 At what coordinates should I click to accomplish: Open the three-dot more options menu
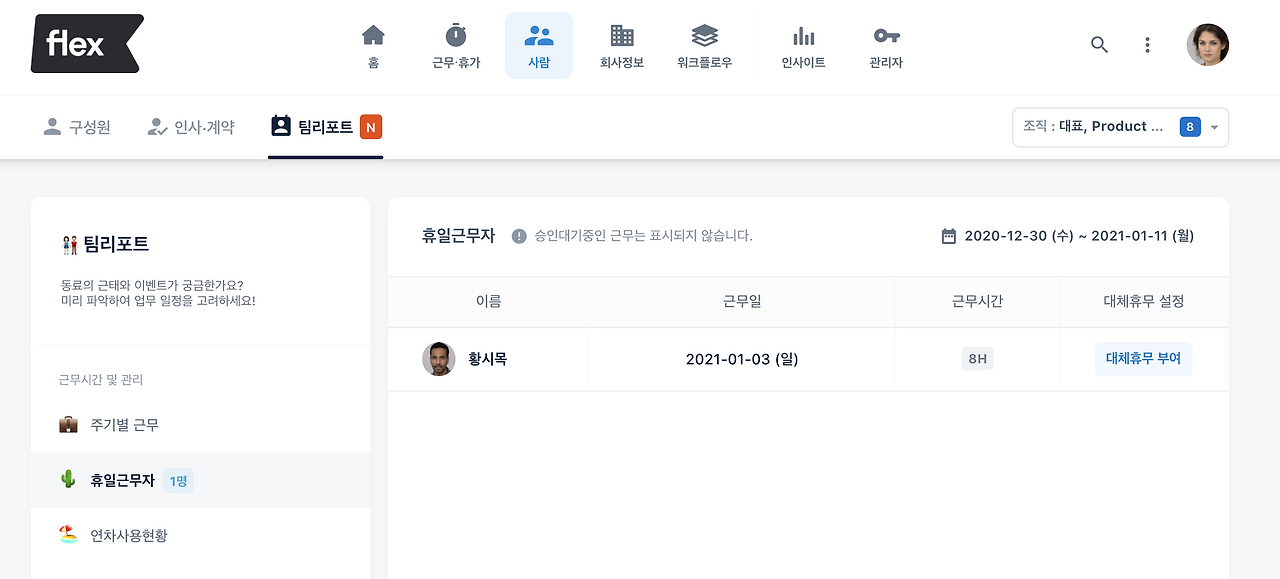(x=1148, y=45)
